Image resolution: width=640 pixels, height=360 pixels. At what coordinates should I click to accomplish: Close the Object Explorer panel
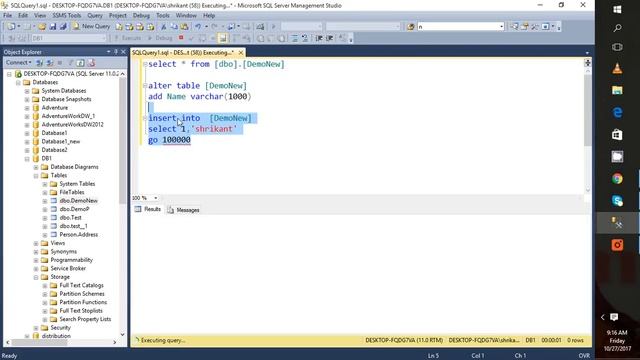tap(123, 52)
